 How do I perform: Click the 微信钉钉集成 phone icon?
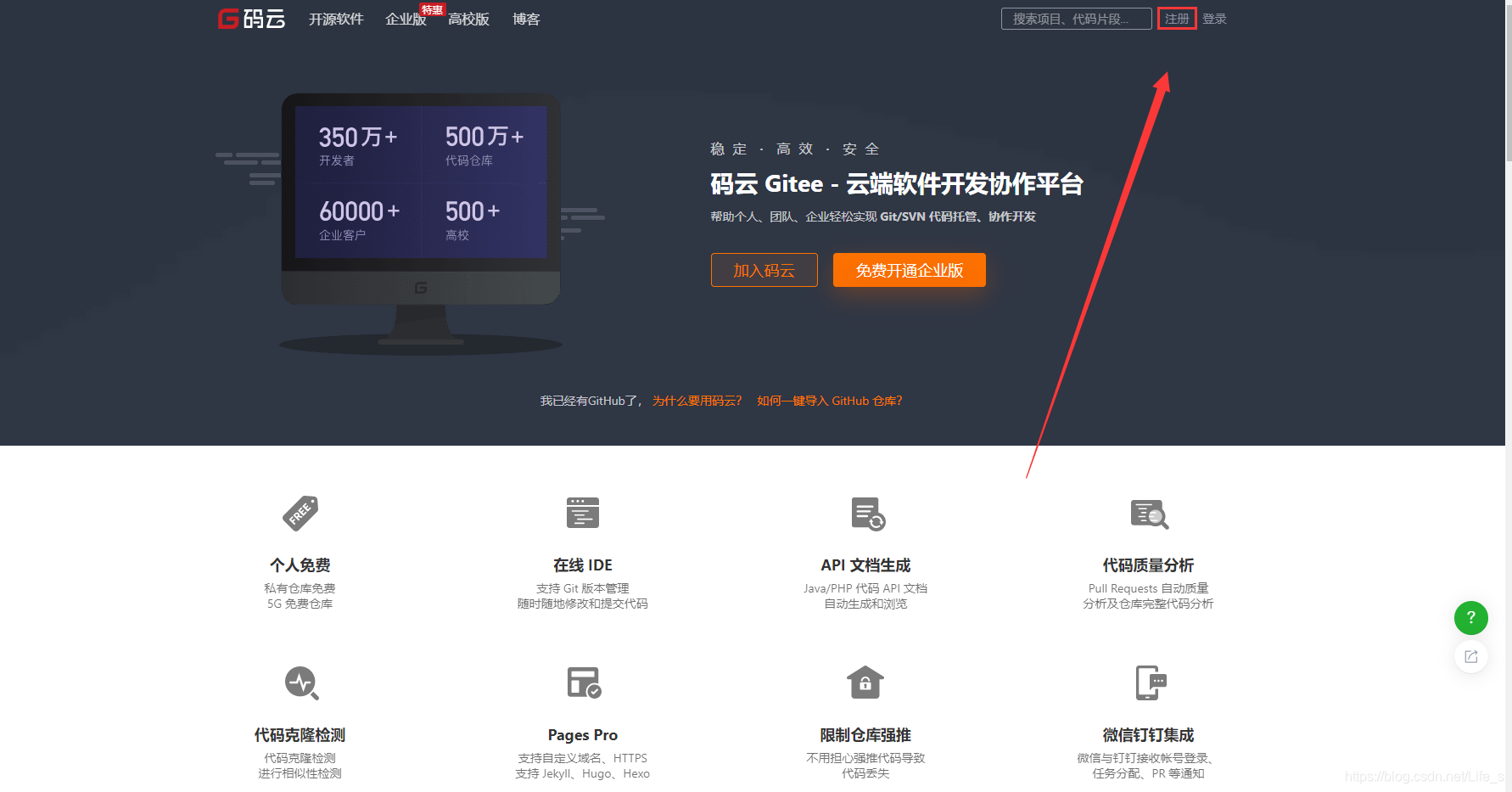[x=1151, y=683]
